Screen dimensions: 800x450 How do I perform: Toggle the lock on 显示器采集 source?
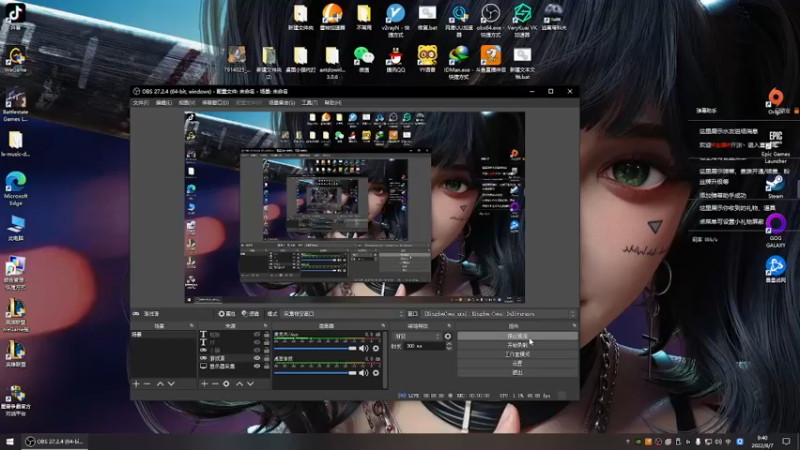click(x=266, y=366)
